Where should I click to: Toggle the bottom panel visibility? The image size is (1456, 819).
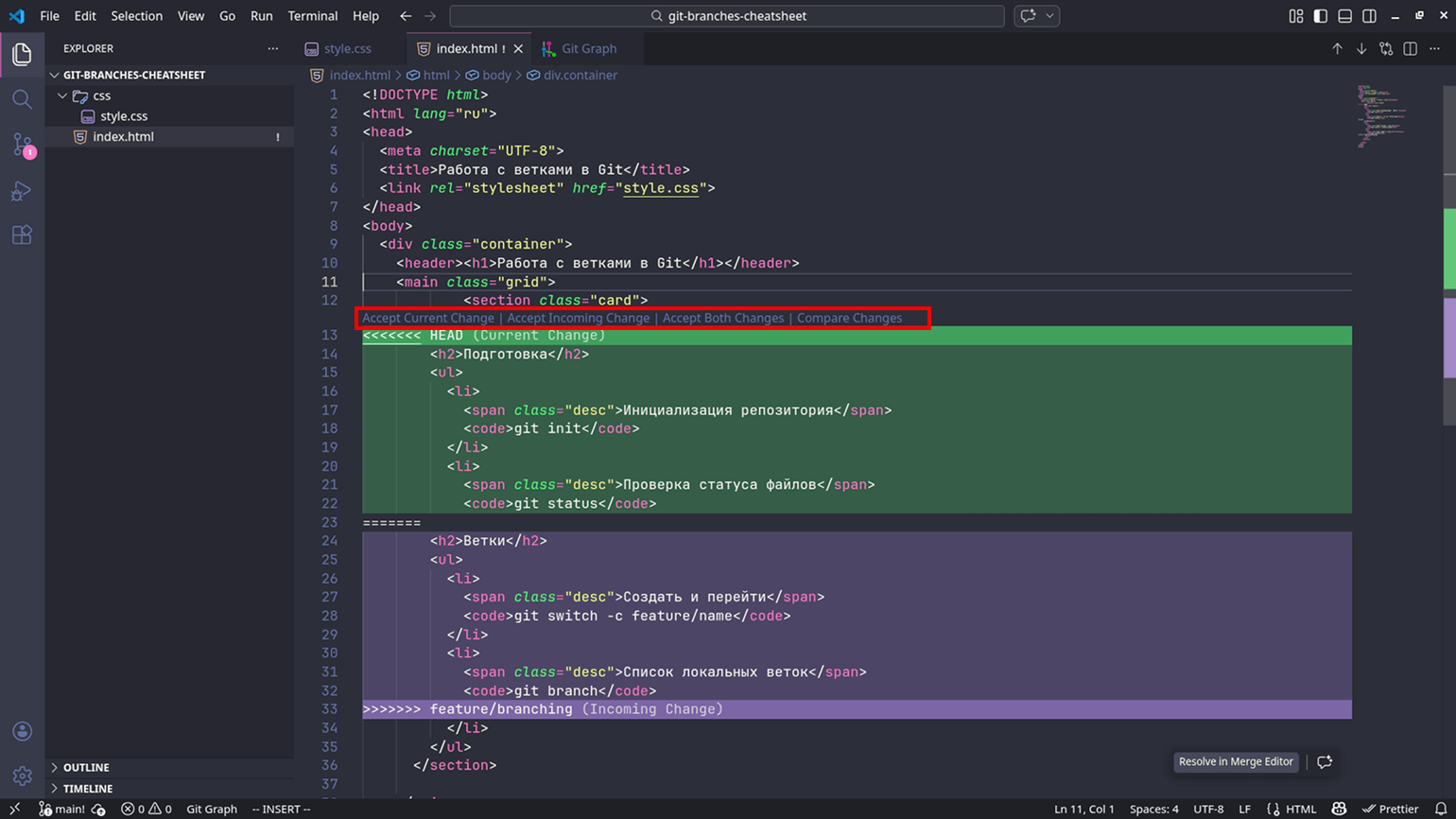click(1345, 16)
